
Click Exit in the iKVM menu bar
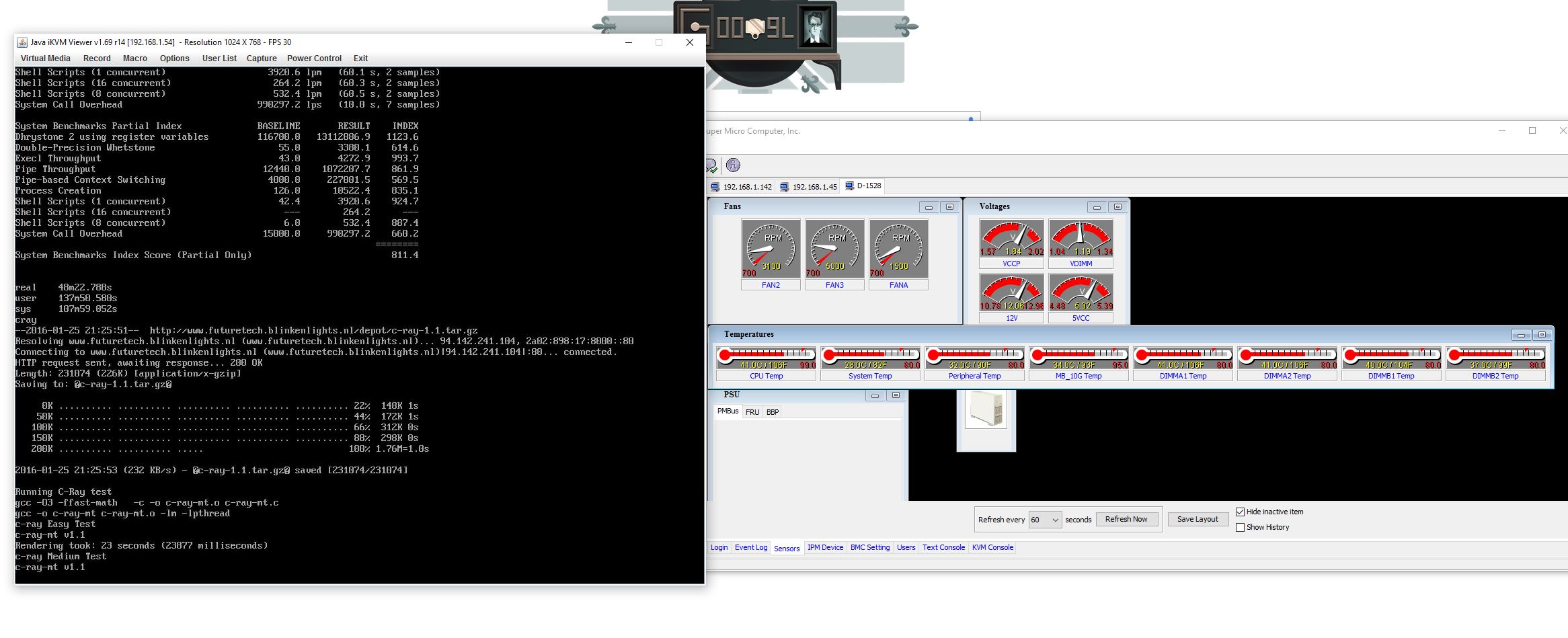tap(360, 58)
